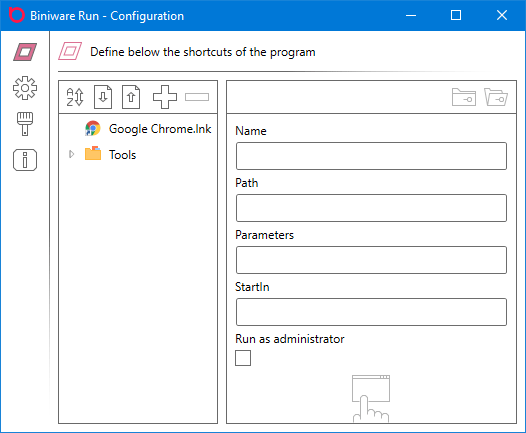Add a new shortcut with plus icon
This screenshot has height=433, width=526.
pos(165,97)
